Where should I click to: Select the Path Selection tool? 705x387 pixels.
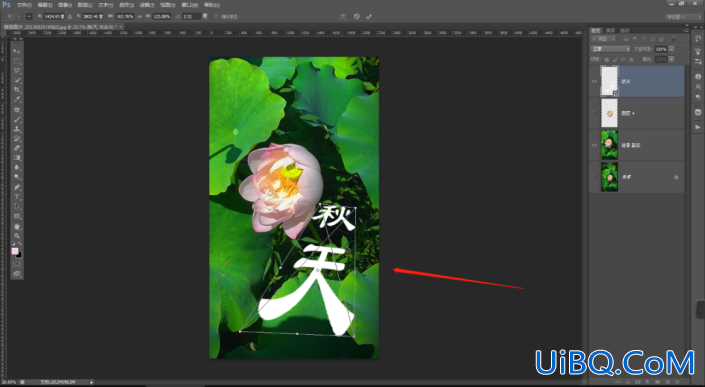click(x=17, y=206)
